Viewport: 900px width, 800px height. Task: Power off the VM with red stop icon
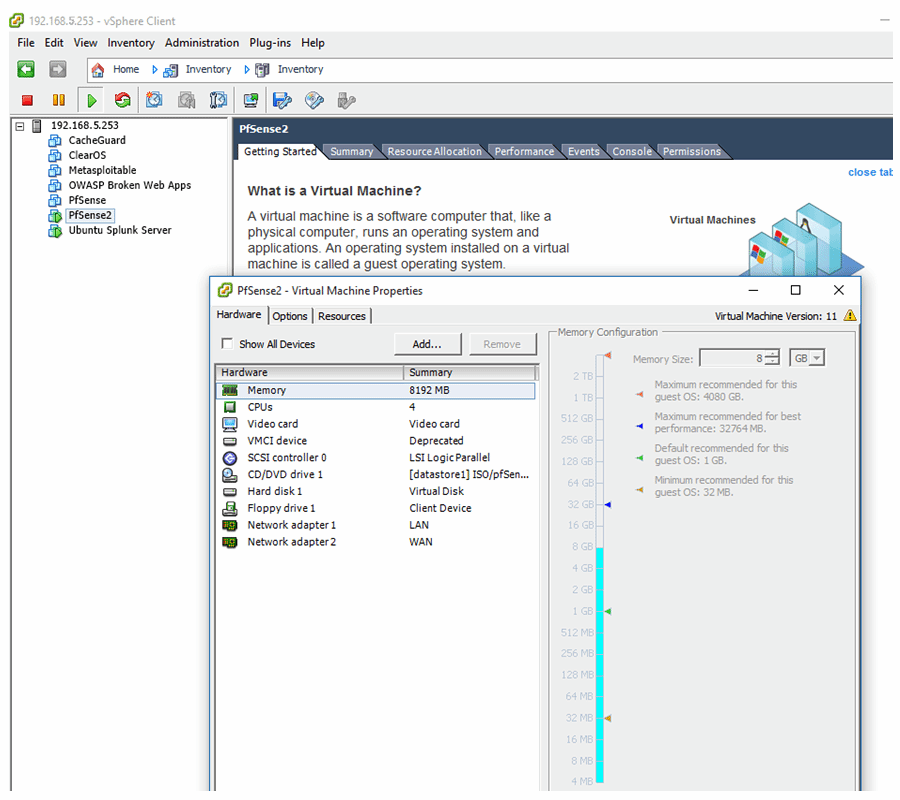pyautogui.click(x=27, y=100)
